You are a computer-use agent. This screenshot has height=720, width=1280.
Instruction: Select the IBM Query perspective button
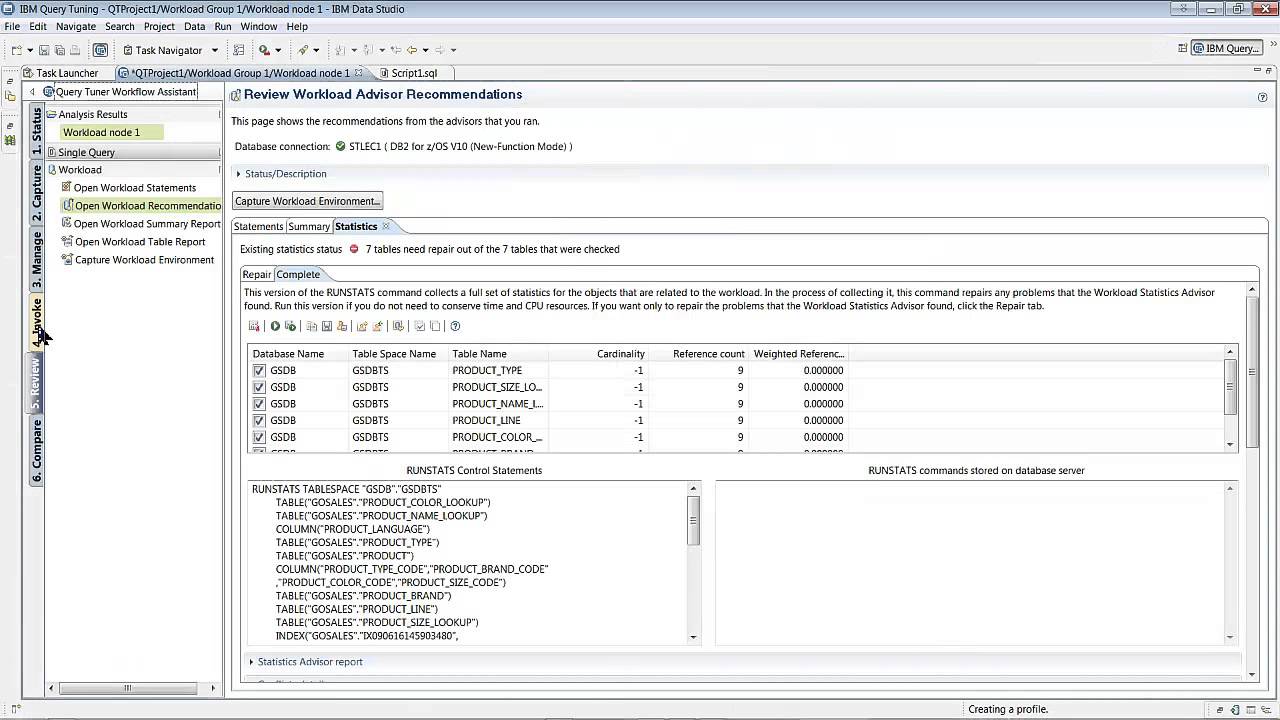coord(1227,48)
